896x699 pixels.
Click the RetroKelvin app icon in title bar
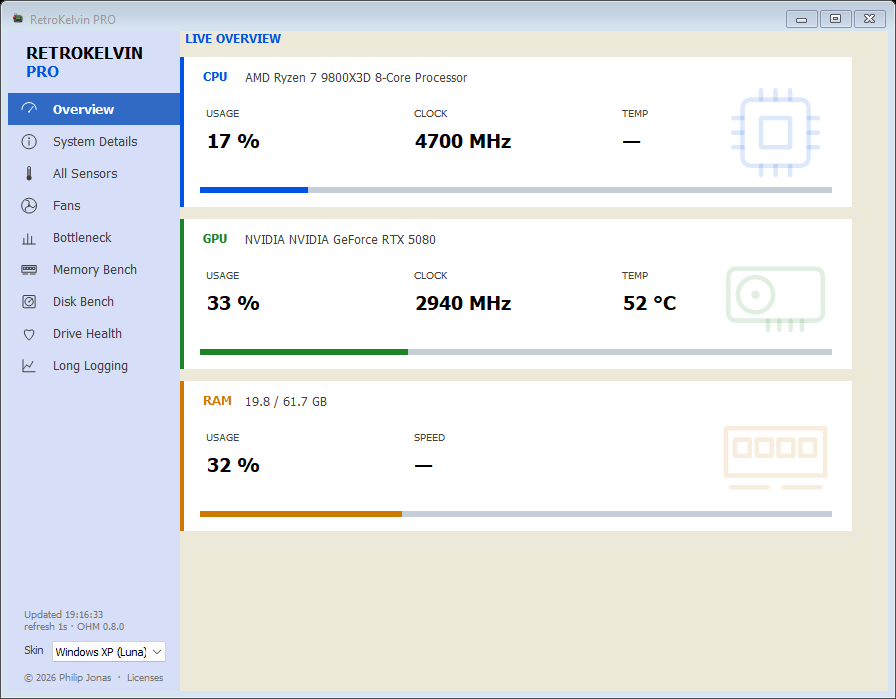tap(18, 19)
